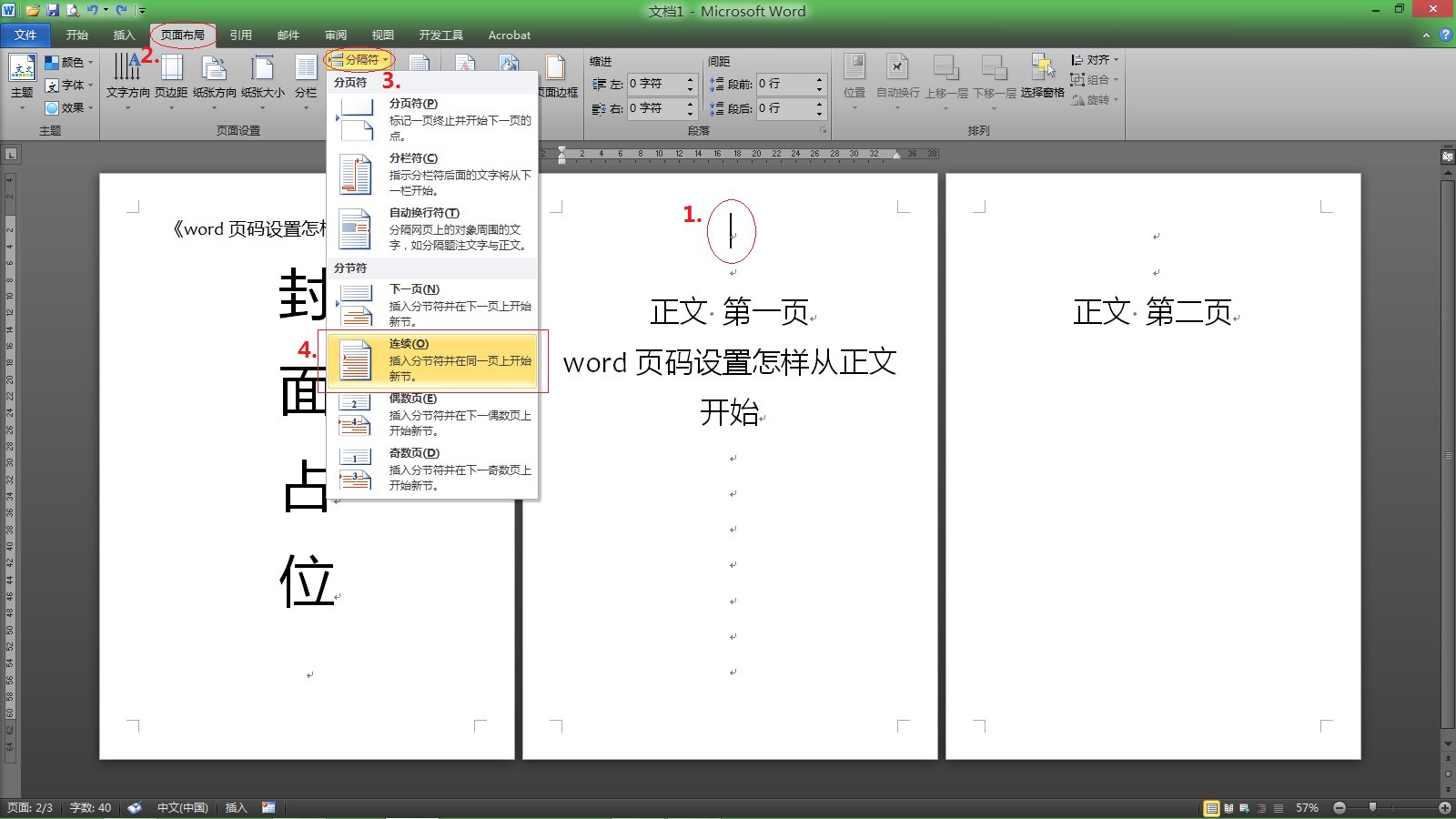Switch to the 页面布局 ribbon tab
Screen dimensions: 1456x819
[184, 35]
